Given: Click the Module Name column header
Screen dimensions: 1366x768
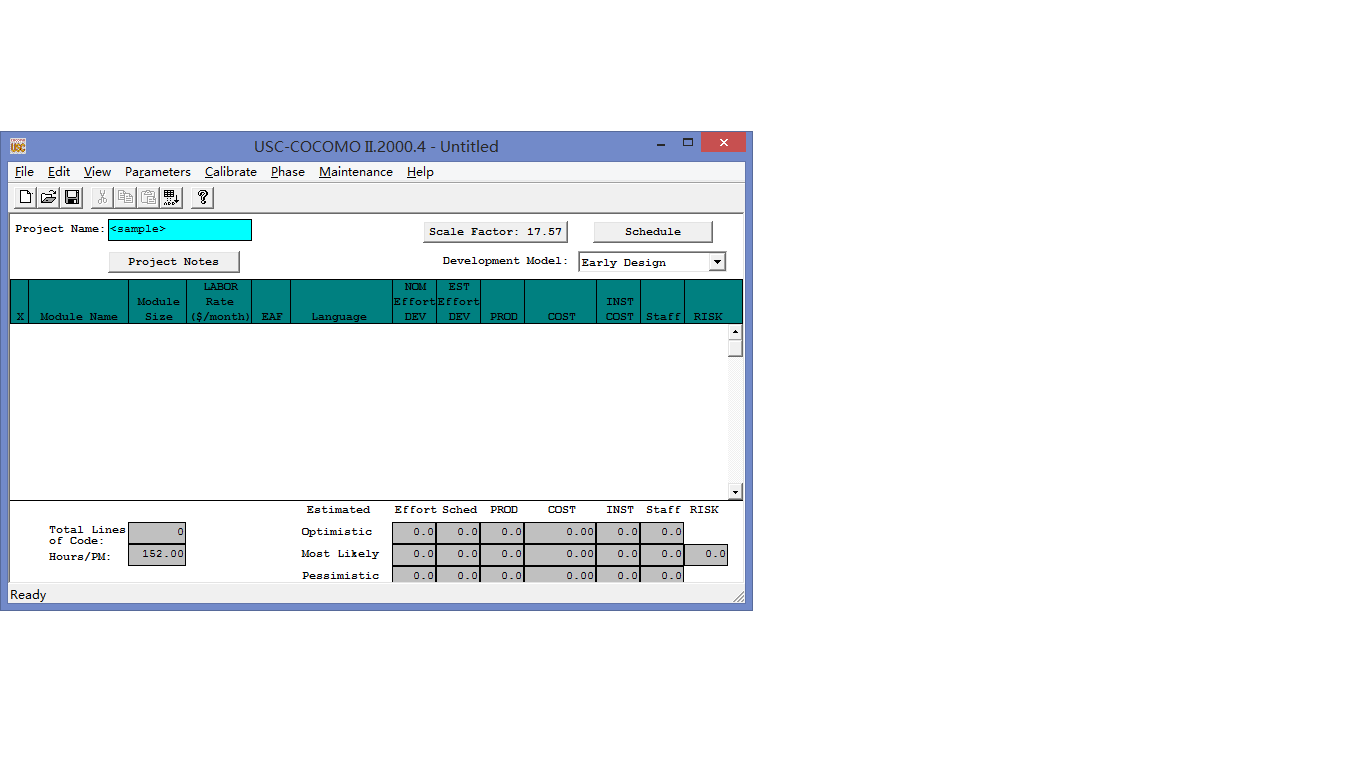Looking at the screenshot, I should [79, 302].
